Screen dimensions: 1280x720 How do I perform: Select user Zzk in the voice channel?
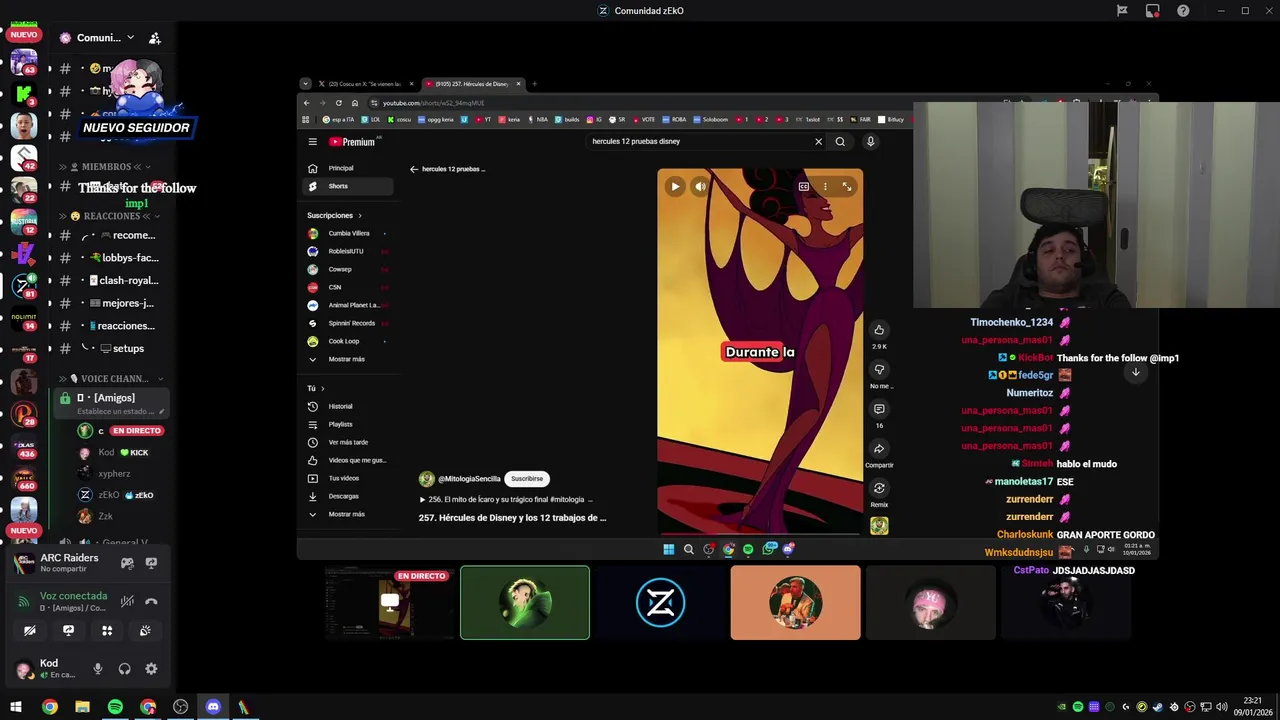pyautogui.click(x=105, y=516)
